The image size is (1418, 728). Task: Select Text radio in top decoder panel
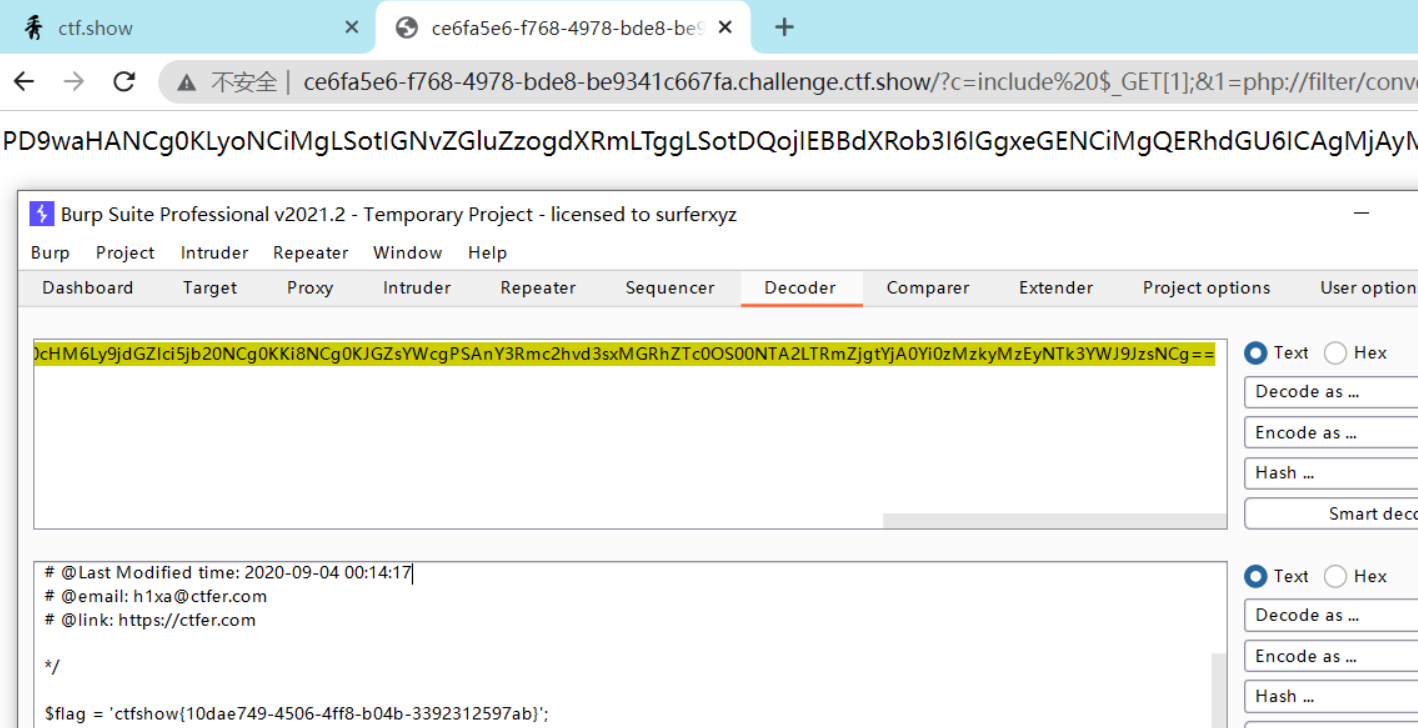[1255, 353]
